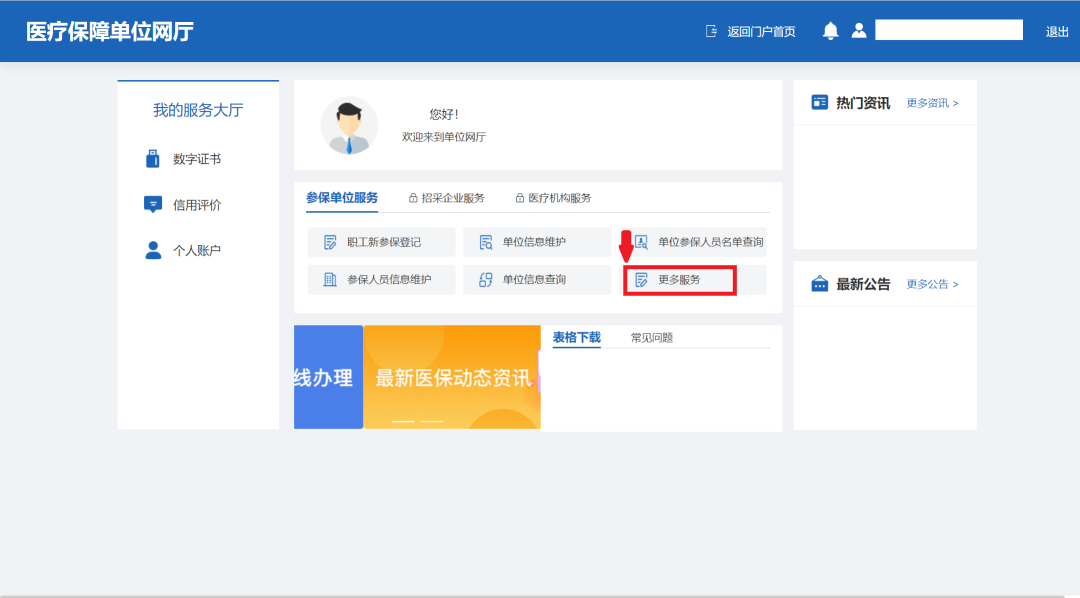
Task: Click the return-to-portal door icon
Action: (712, 31)
